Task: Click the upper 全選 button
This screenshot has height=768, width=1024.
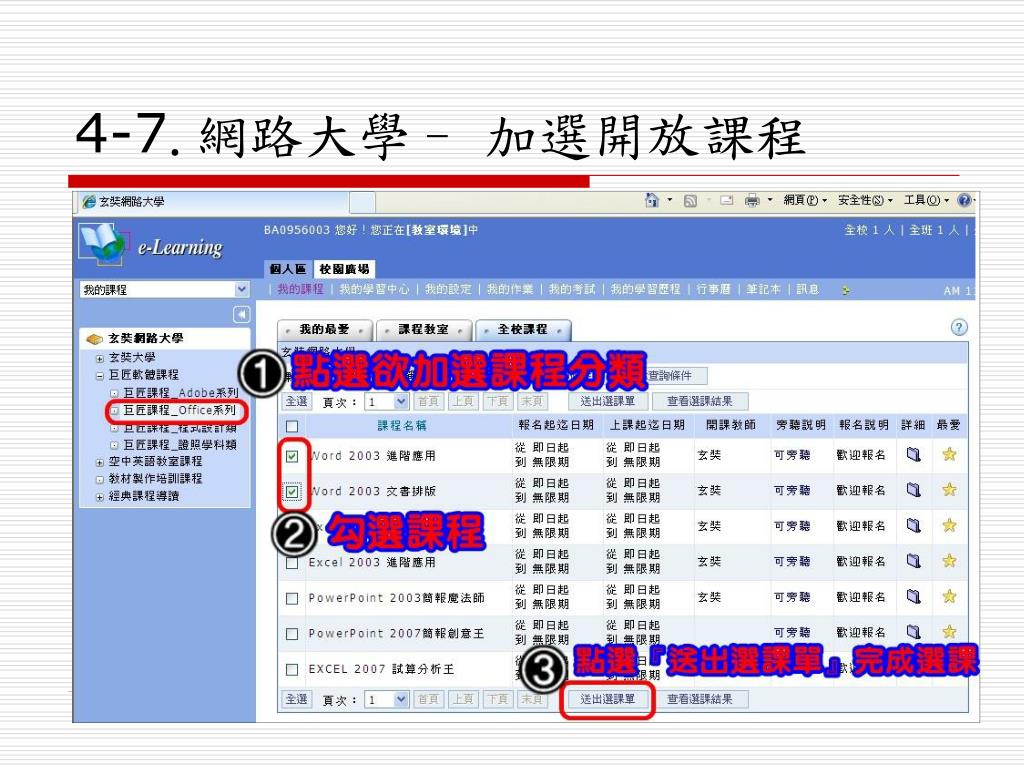Action: [296, 402]
